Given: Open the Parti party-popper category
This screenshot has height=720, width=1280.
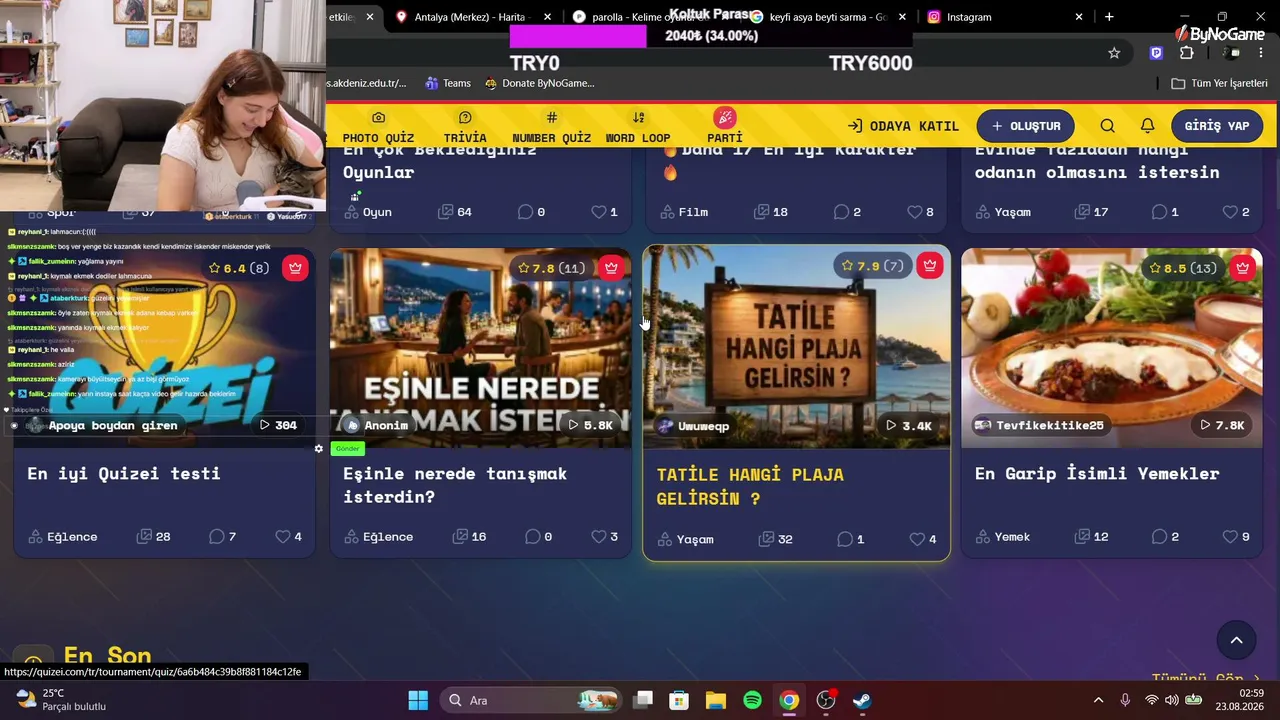Looking at the screenshot, I should [x=725, y=127].
